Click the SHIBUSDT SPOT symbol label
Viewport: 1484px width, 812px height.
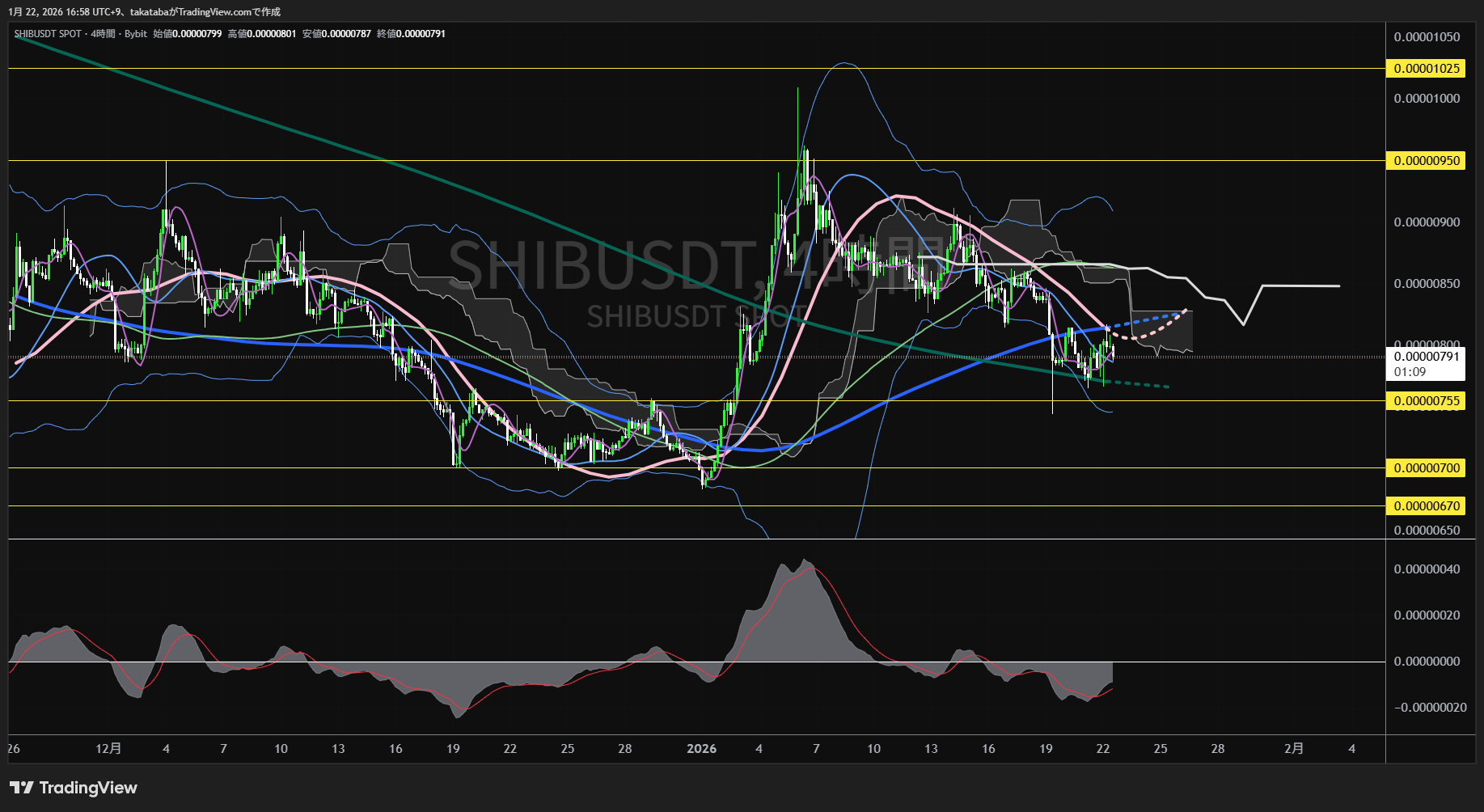pyautogui.click(x=48, y=34)
